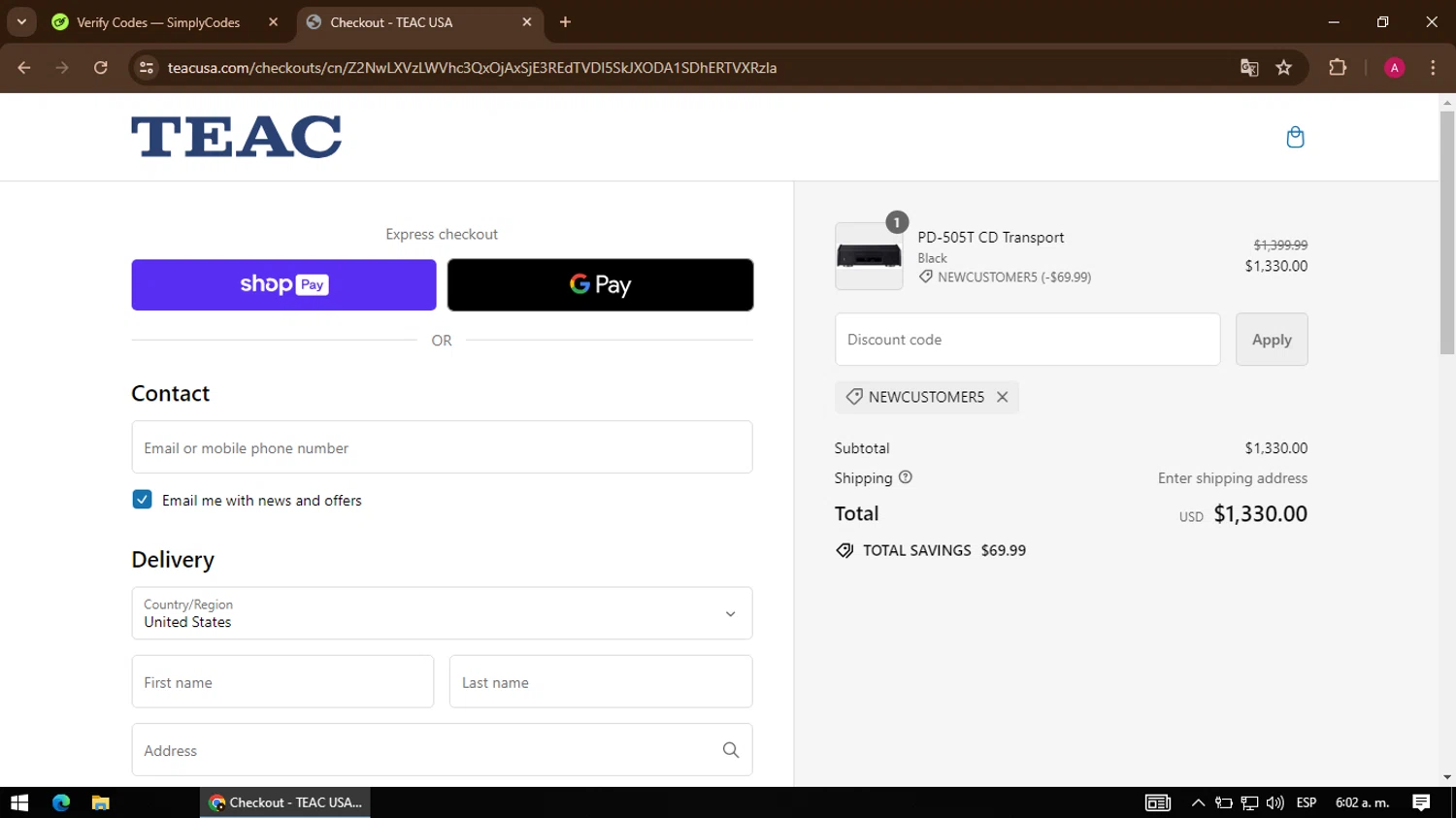The width and height of the screenshot is (1456, 818).
Task: Click the scrollbar down arrow
Action: click(x=1447, y=777)
